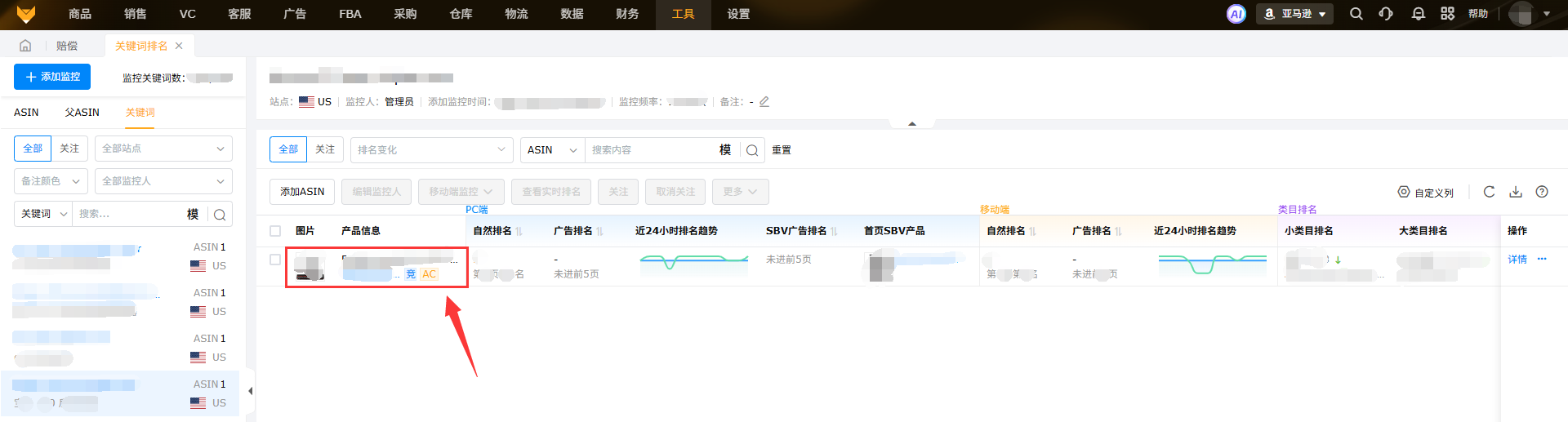Image resolution: width=1568 pixels, height=422 pixels.
Task: Sort by SBV广告排名 column
Action: 834,232
